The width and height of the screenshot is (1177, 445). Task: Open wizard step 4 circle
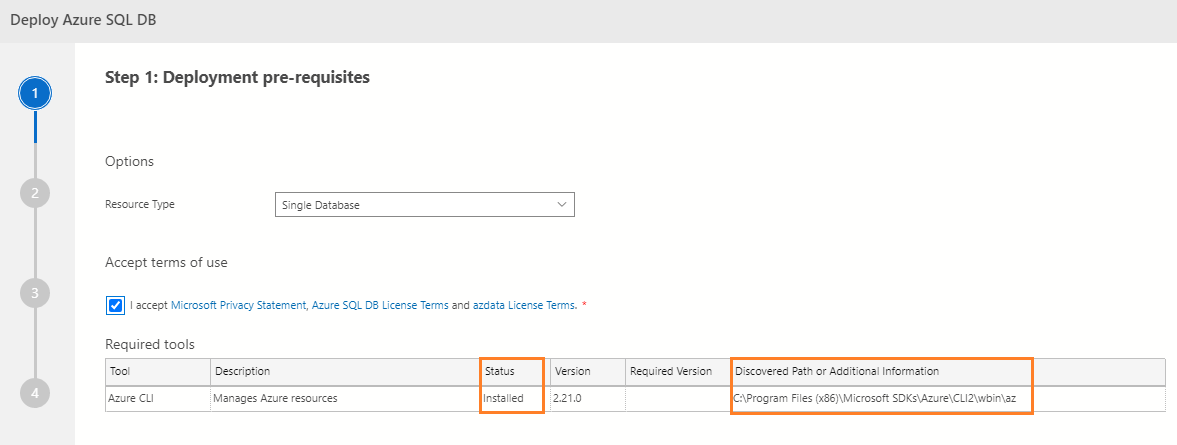click(35, 393)
